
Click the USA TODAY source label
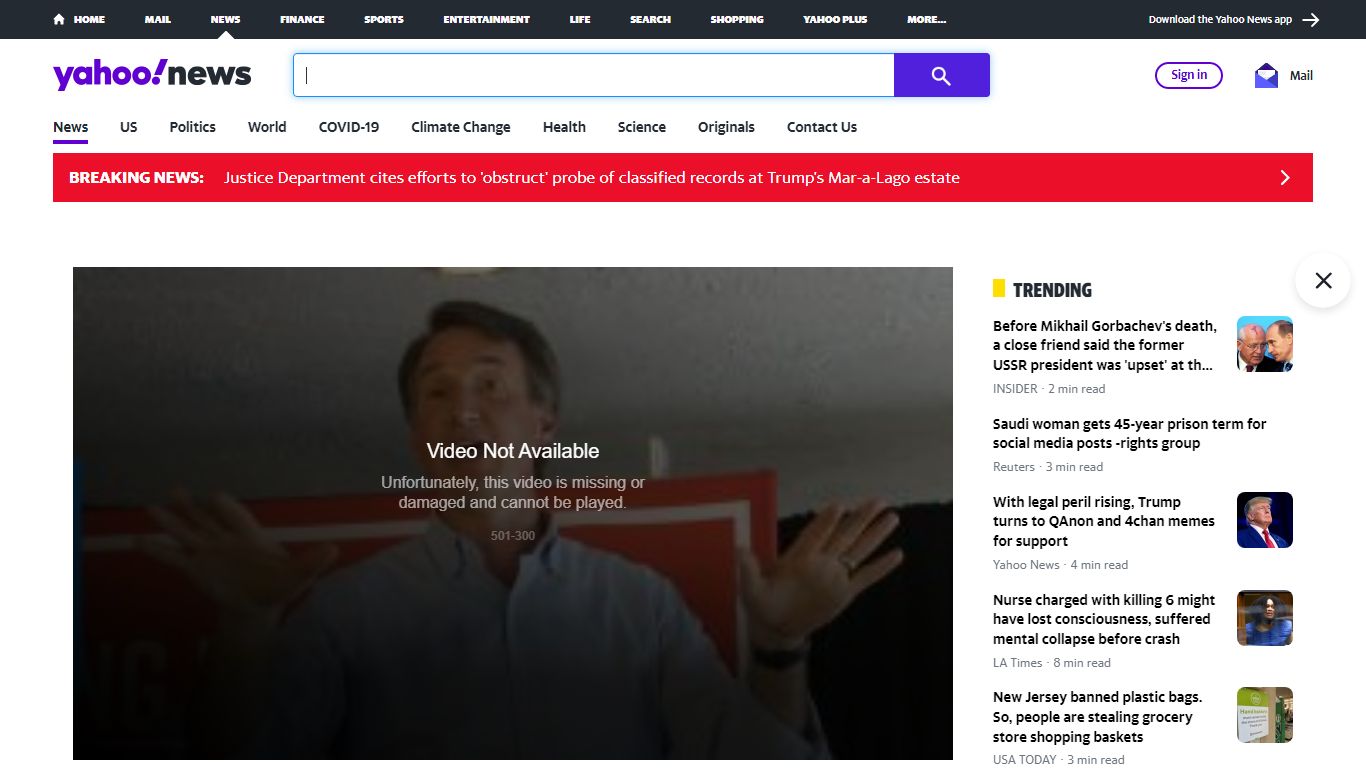point(1025,760)
